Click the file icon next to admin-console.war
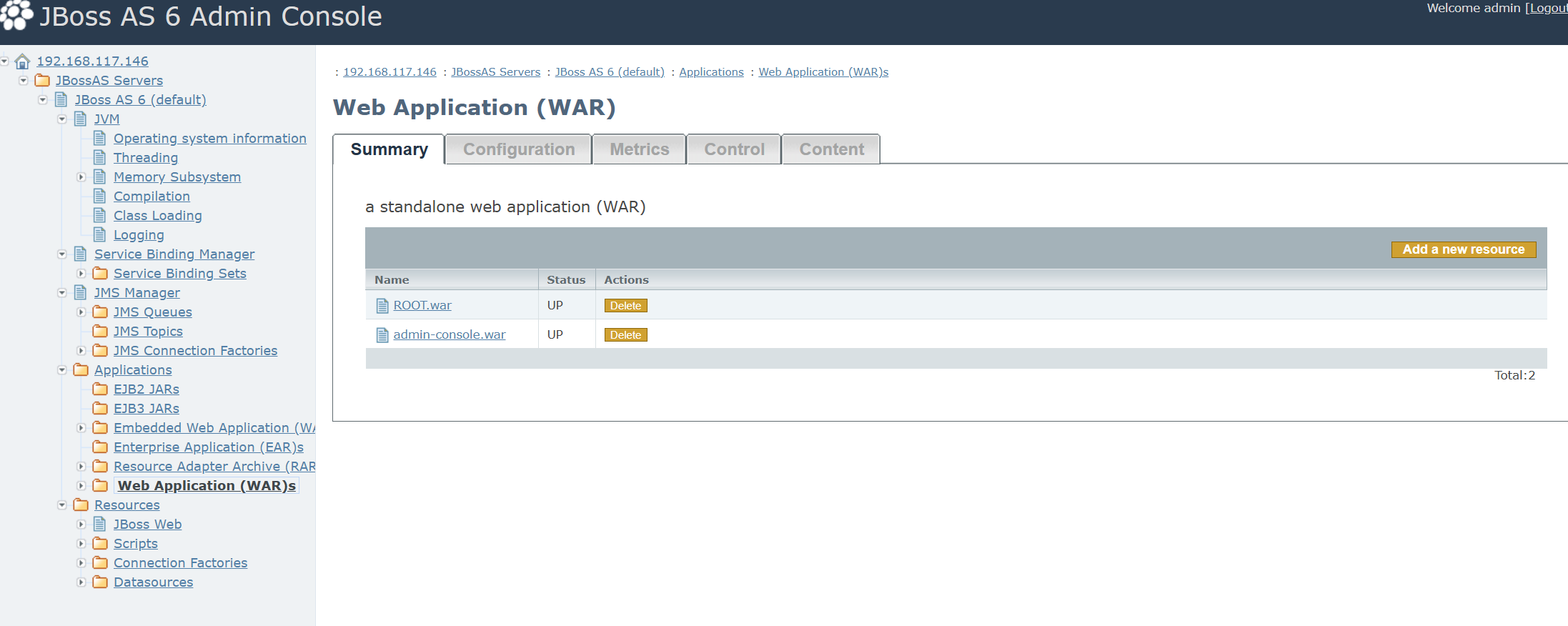Viewport: 1568px width, 626px height. (382, 335)
